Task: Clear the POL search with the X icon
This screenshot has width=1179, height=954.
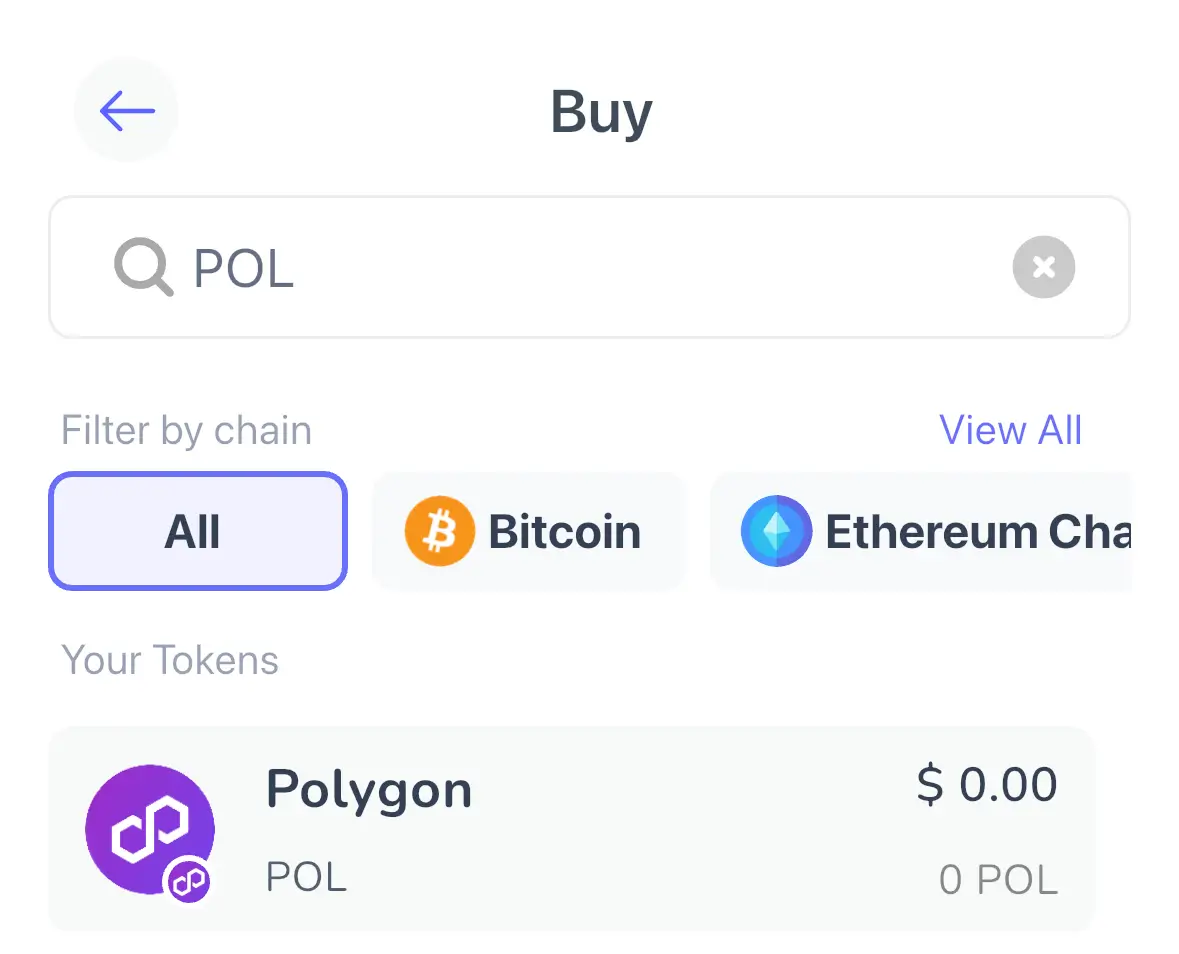Action: tap(1044, 267)
